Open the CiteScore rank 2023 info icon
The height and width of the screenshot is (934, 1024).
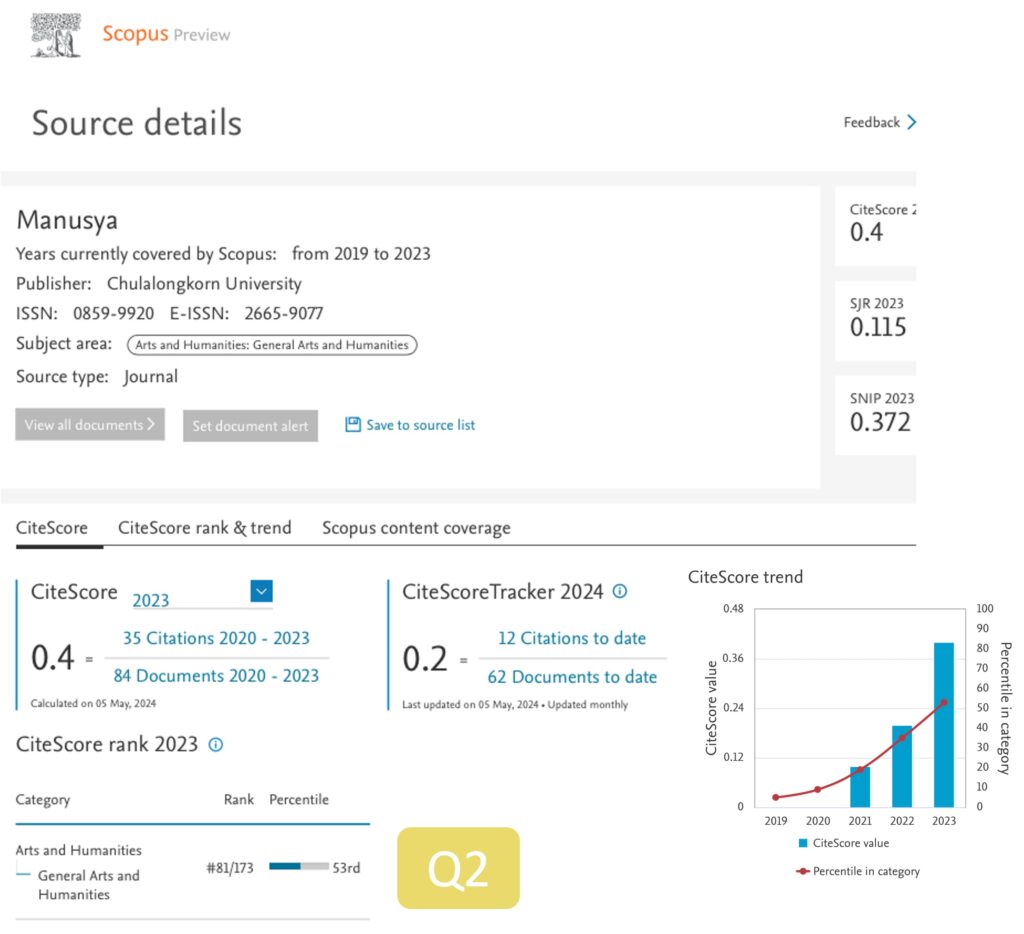(216, 745)
